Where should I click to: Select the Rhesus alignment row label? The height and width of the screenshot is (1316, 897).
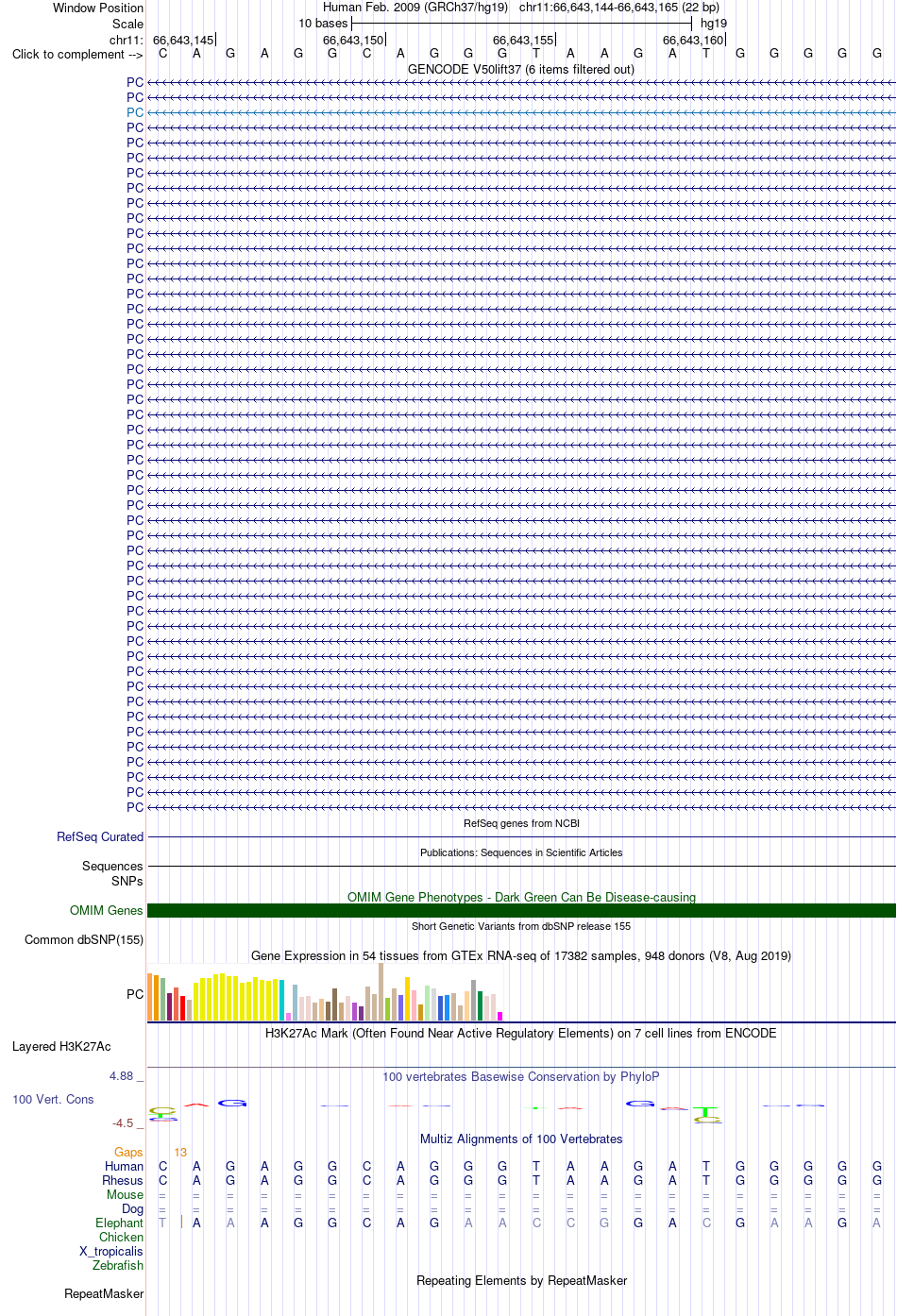click(x=123, y=1180)
